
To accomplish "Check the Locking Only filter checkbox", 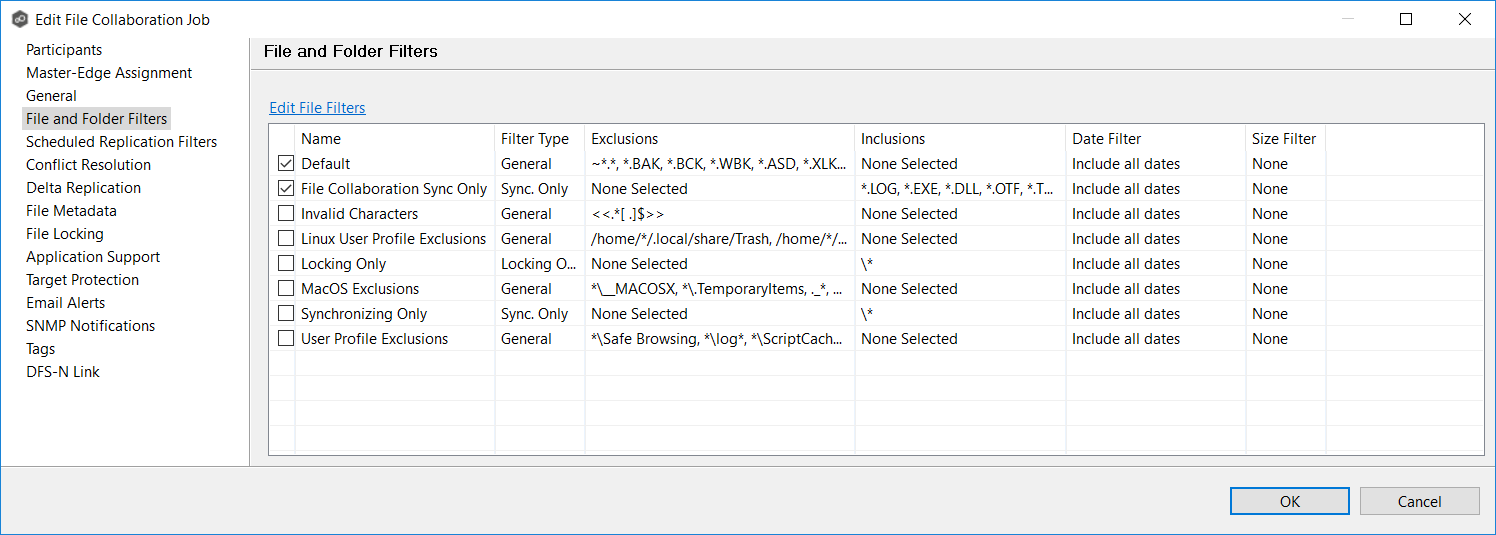I will 286,263.
